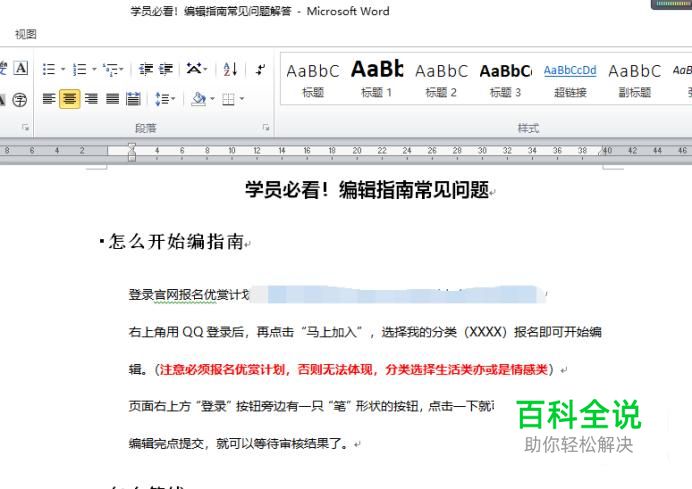Click the Multilevel list icon

pos(109,69)
